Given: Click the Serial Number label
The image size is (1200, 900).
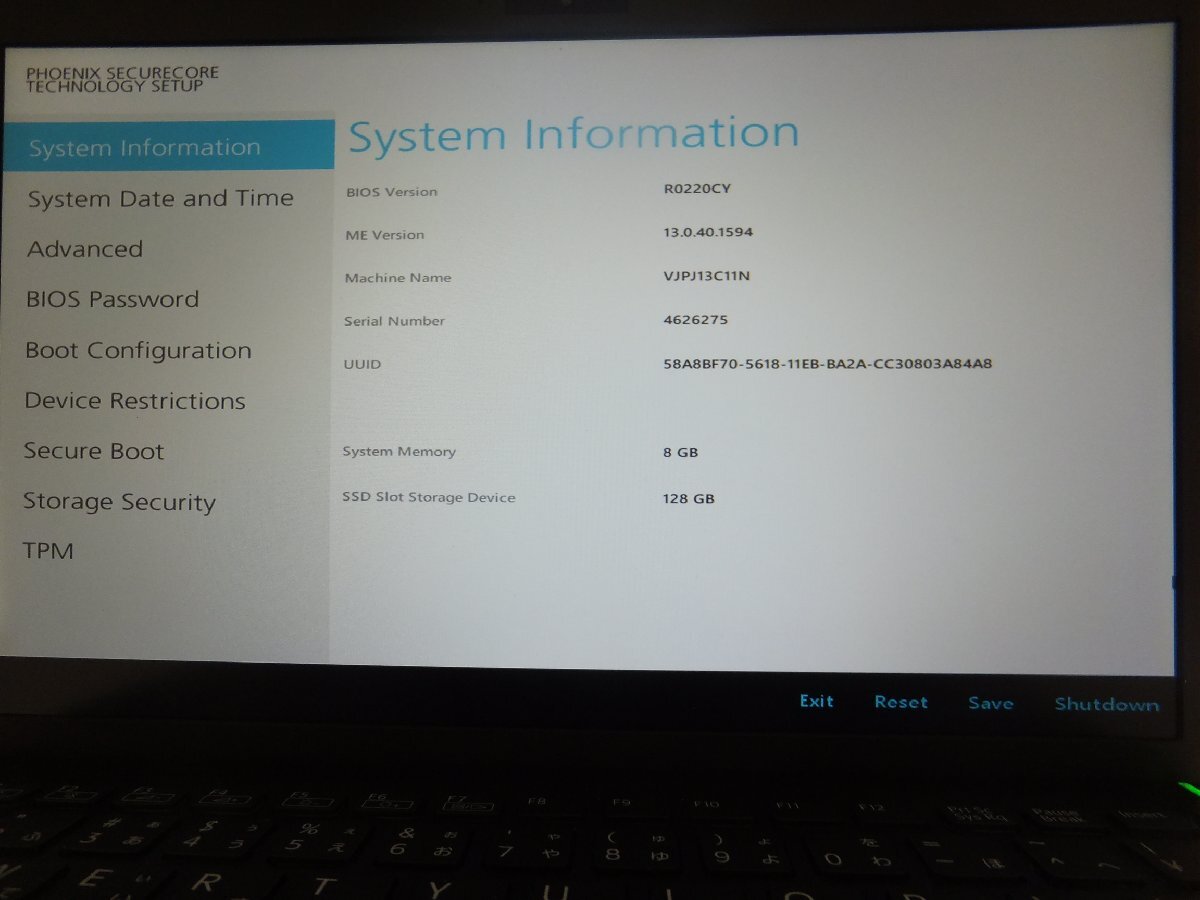Looking at the screenshot, I should 394,321.
